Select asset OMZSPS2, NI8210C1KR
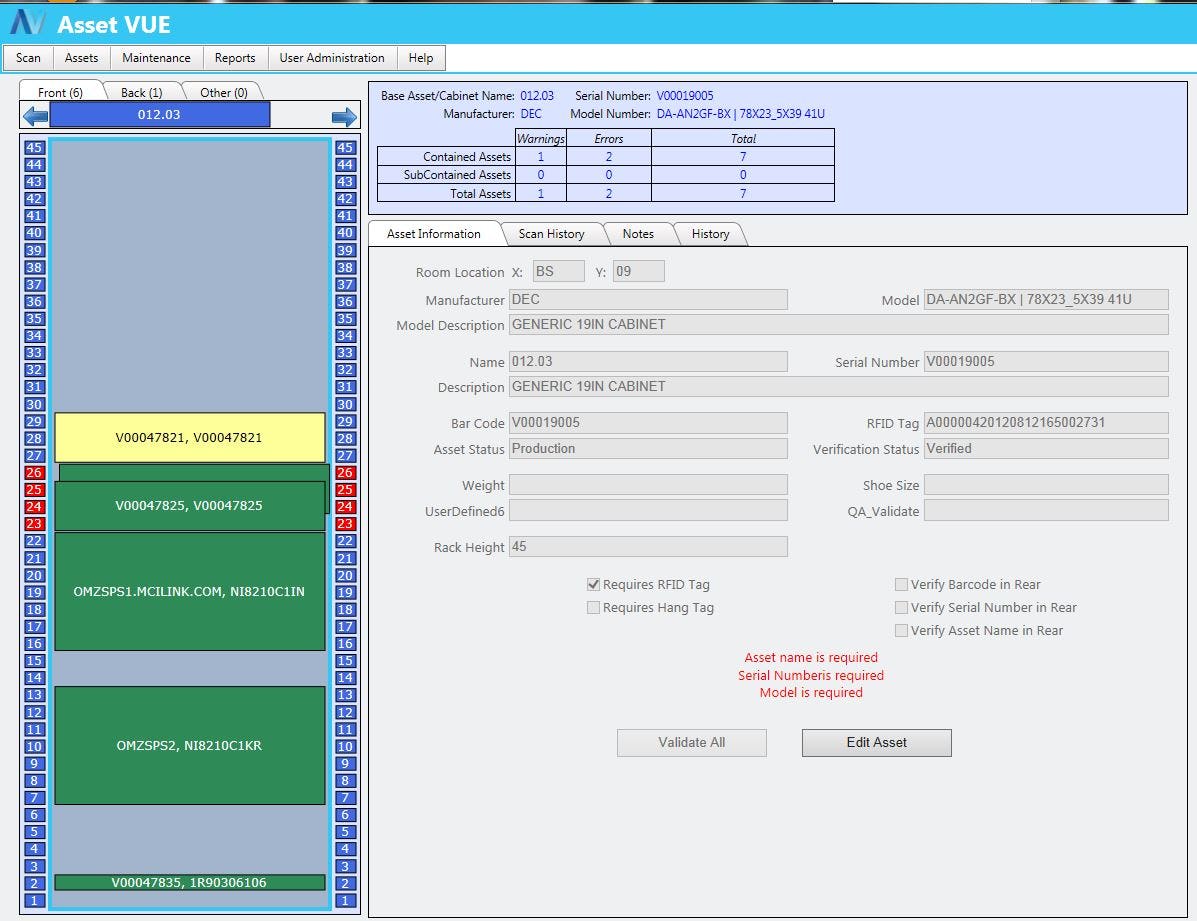 [190, 745]
